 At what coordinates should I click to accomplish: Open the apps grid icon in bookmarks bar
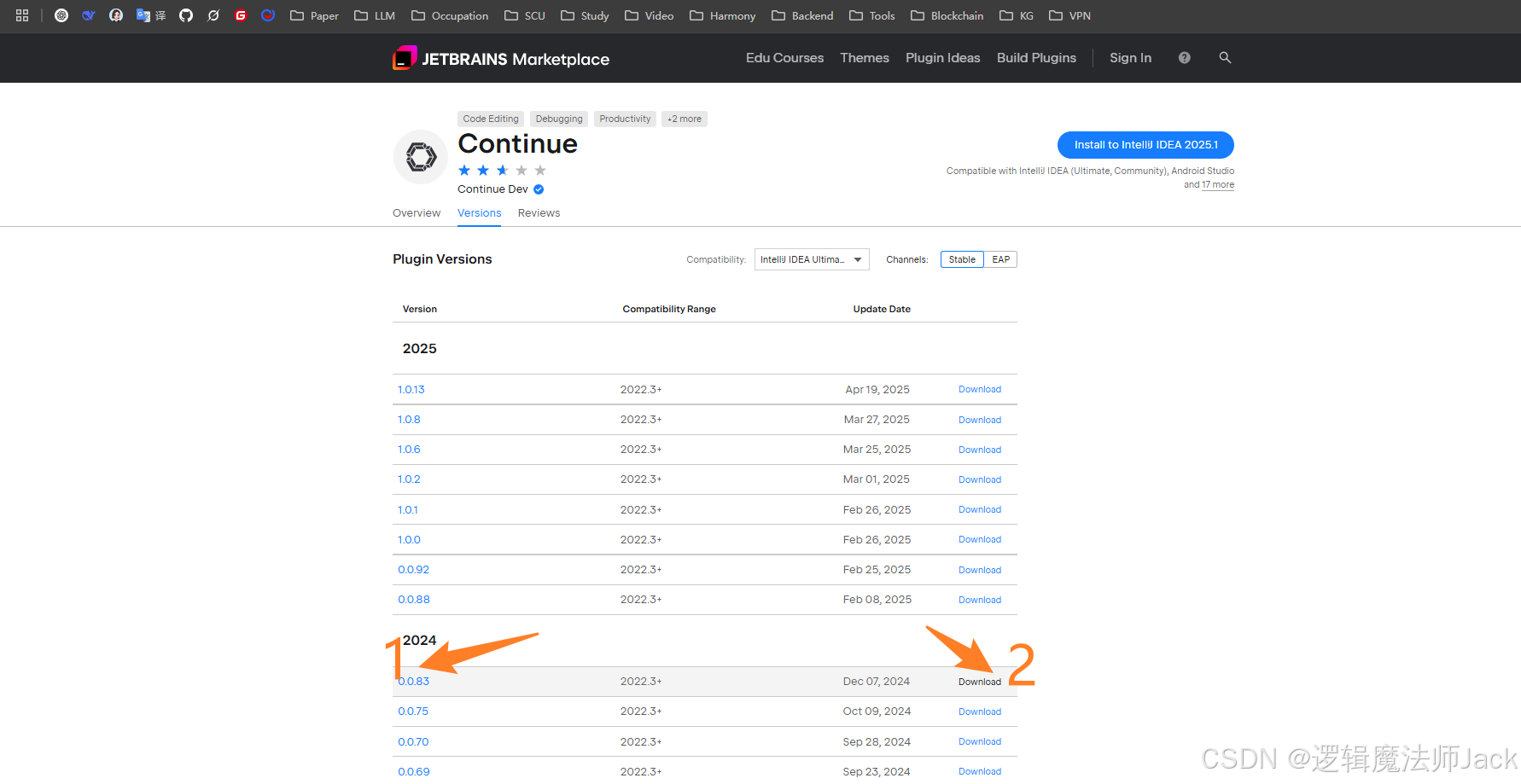click(22, 15)
